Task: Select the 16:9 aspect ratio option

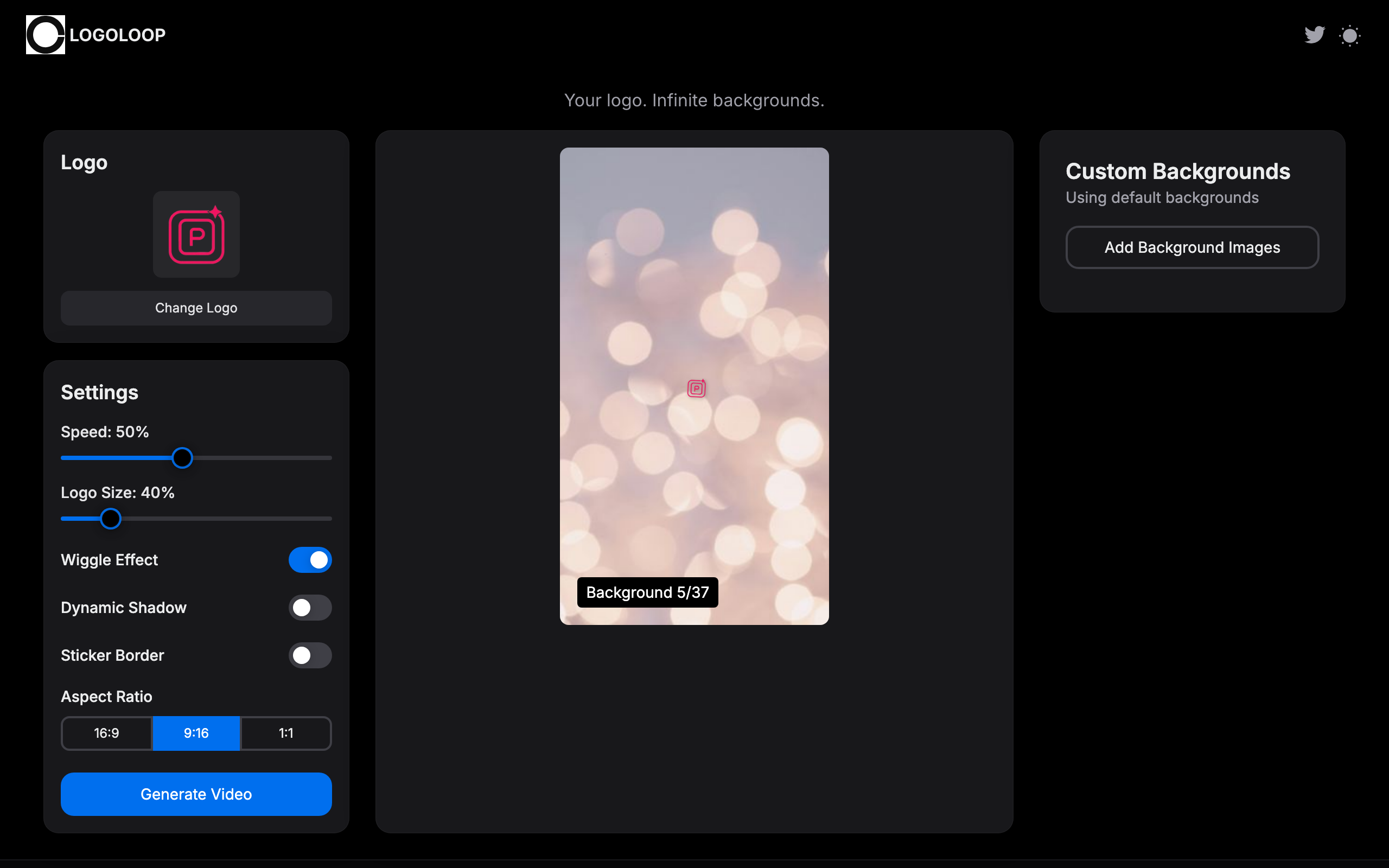Action: [x=106, y=733]
